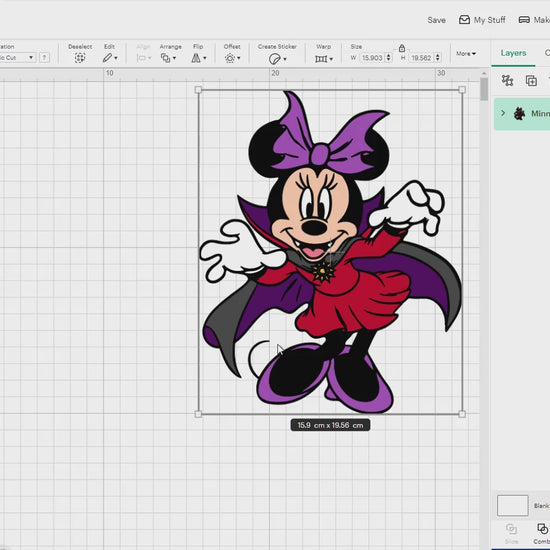Image resolution: width=550 pixels, height=550 pixels.
Task: Expand the Edit dropdown arrow
Action: click(116, 58)
